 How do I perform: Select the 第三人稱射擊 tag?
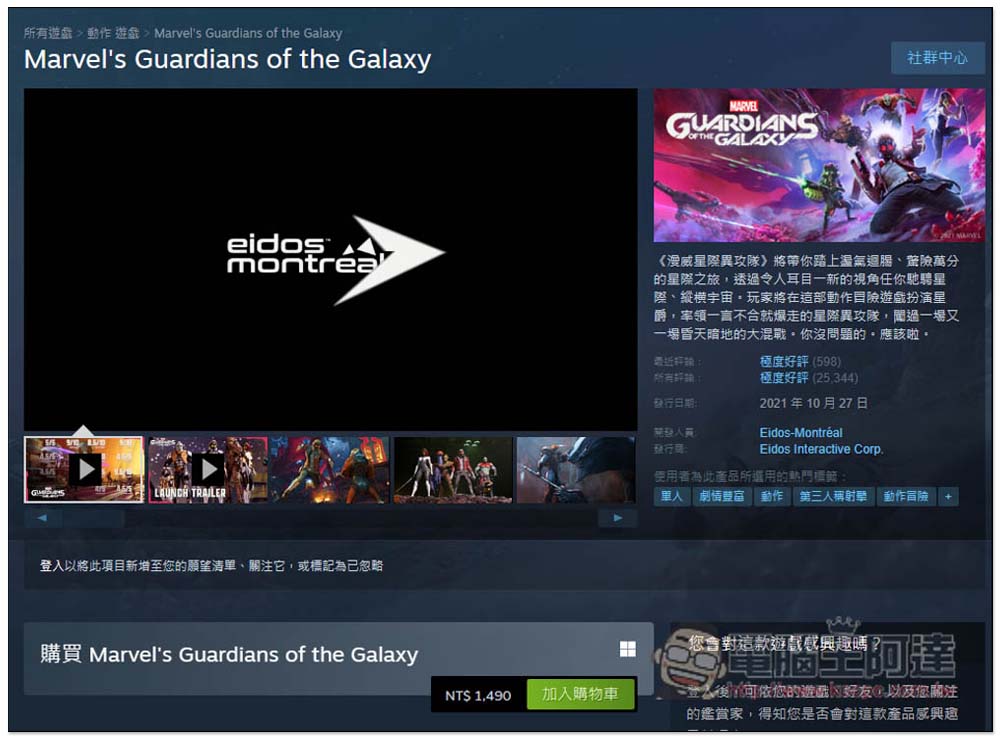coord(833,496)
